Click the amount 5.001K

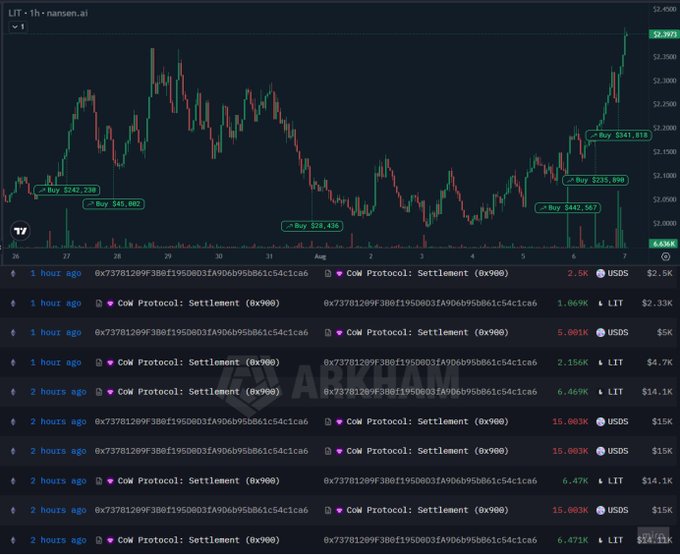click(572, 333)
